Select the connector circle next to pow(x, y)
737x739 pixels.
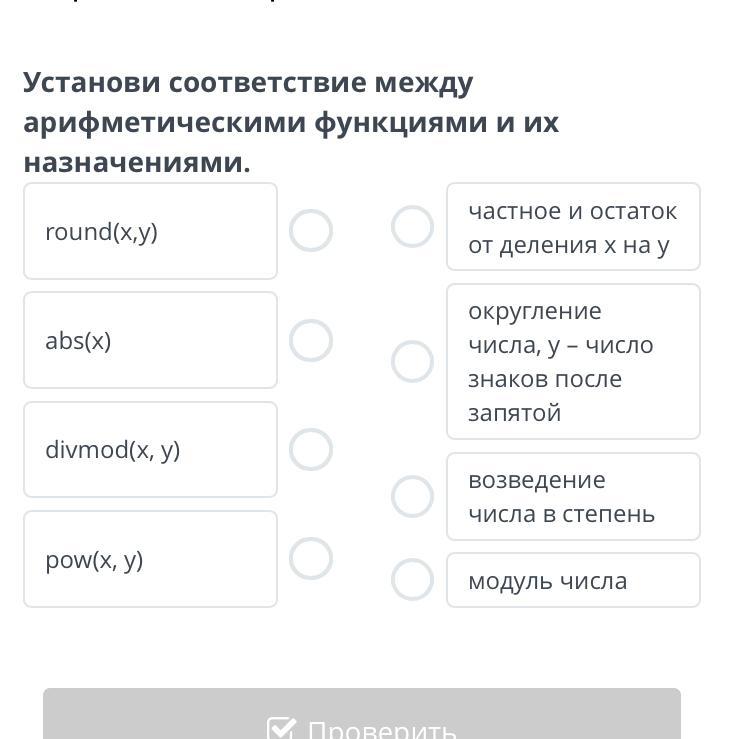311,559
